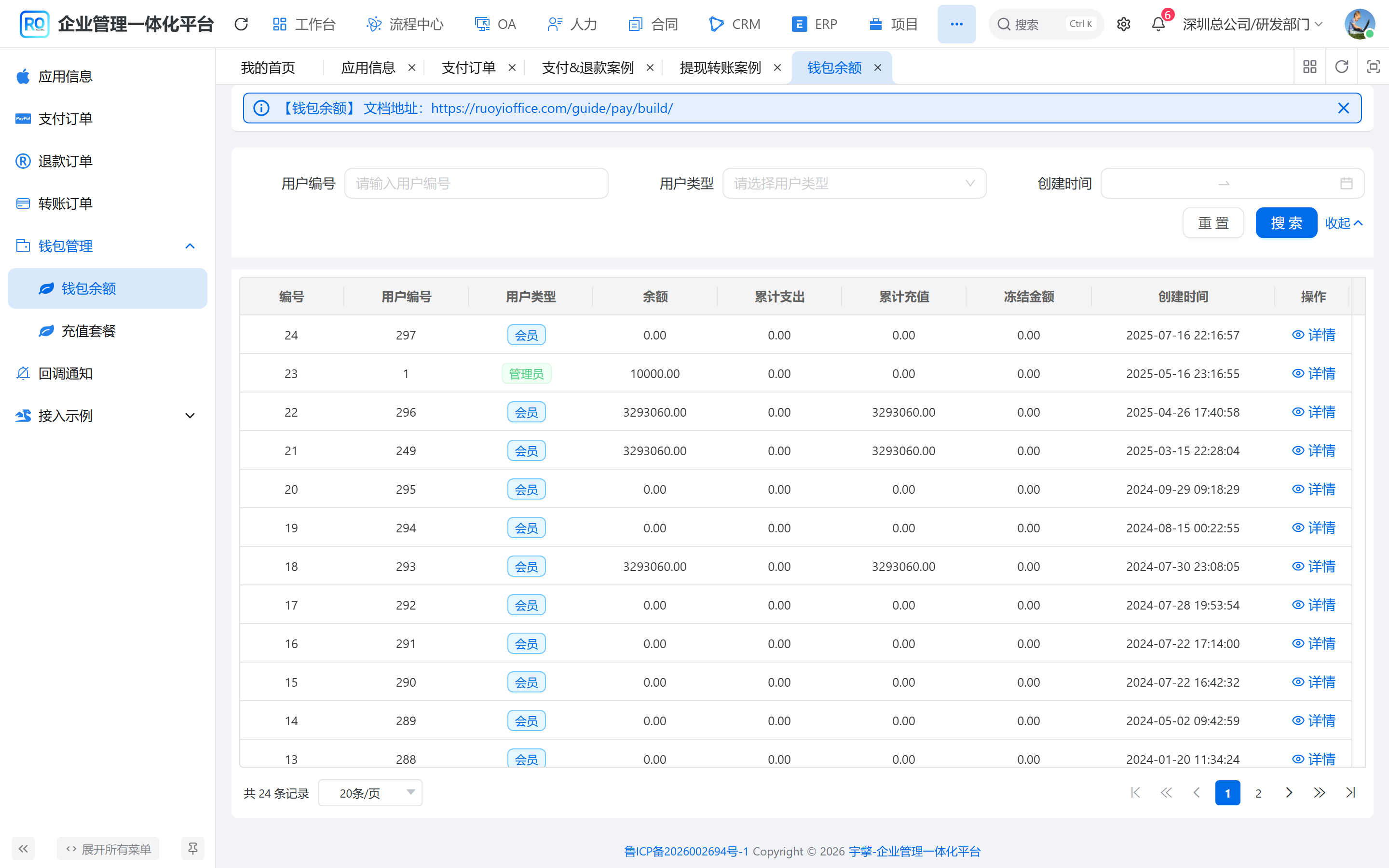Open the calendar icon in 创建时间 field
Screen dimensions: 1389x868
click(x=1346, y=183)
